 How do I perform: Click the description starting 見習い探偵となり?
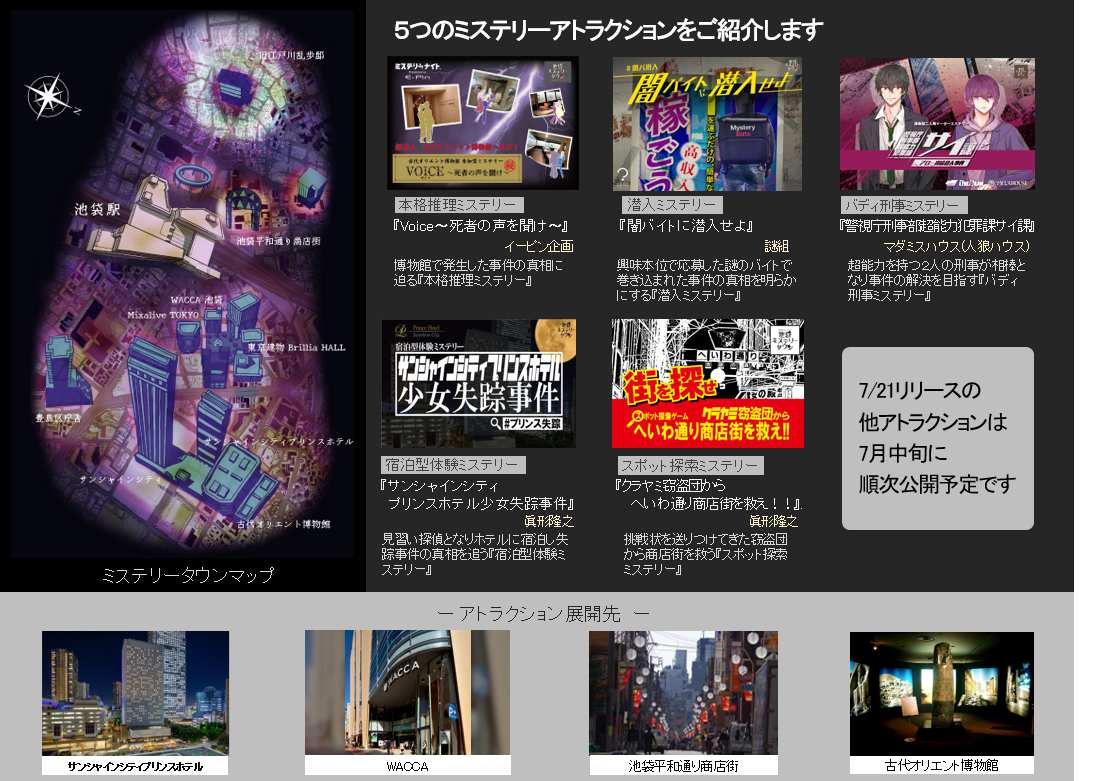[x=475, y=554]
